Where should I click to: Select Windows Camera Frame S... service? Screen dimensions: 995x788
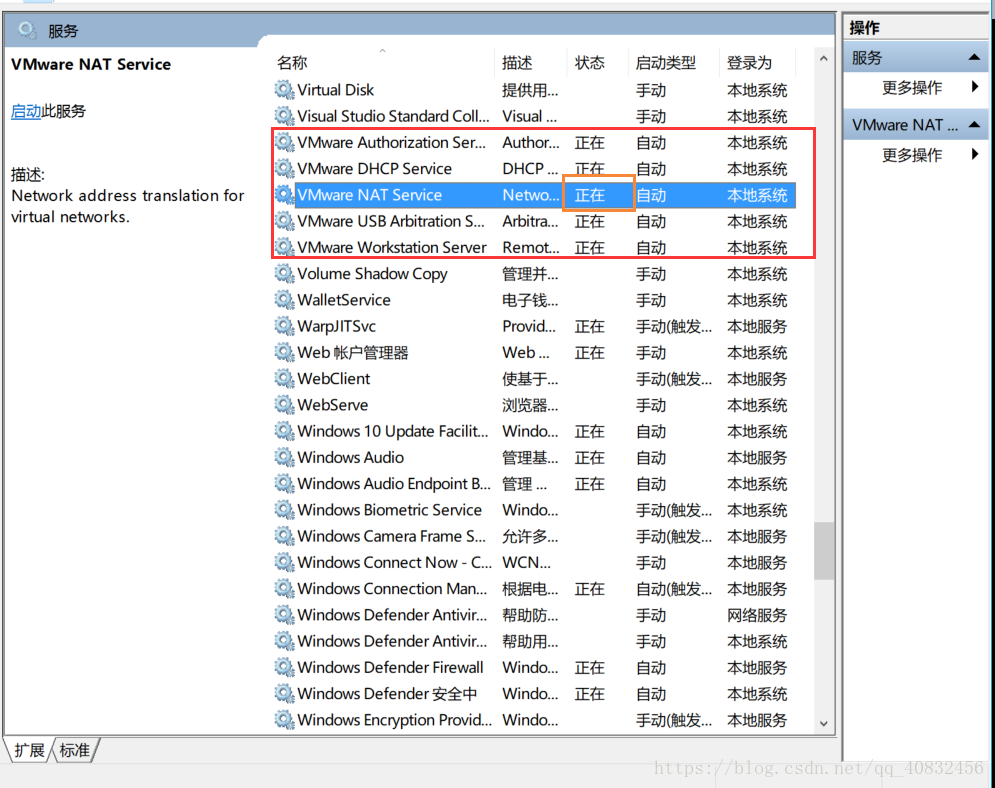pyautogui.click(x=534, y=536)
